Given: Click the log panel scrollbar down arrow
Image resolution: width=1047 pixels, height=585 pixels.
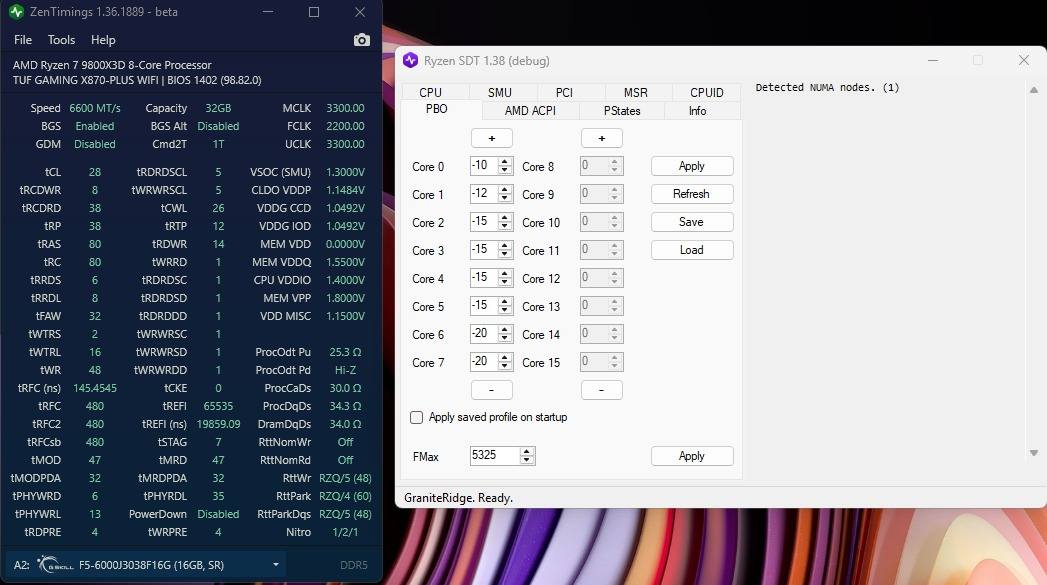Looking at the screenshot, I should tap(1034, 453).
